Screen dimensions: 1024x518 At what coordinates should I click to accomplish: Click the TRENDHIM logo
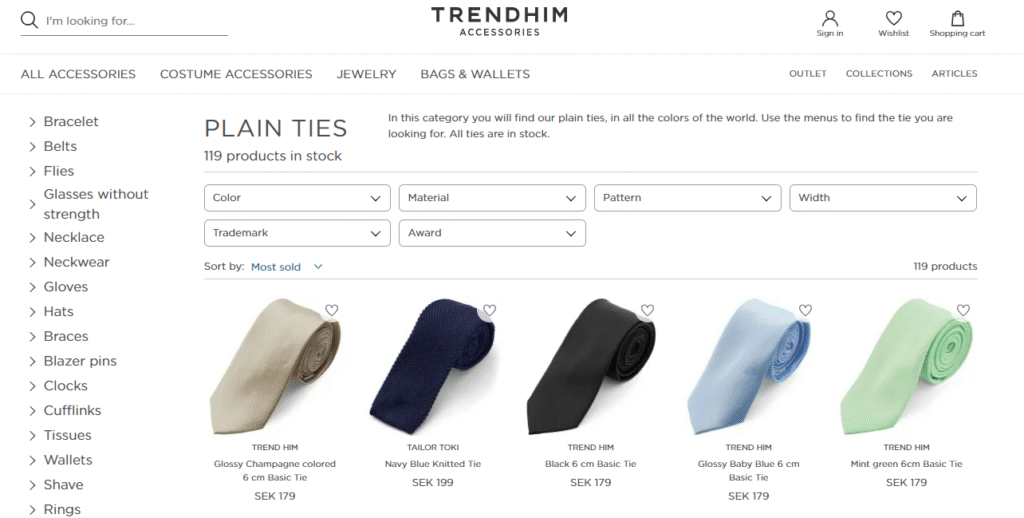tap(499, 21)
